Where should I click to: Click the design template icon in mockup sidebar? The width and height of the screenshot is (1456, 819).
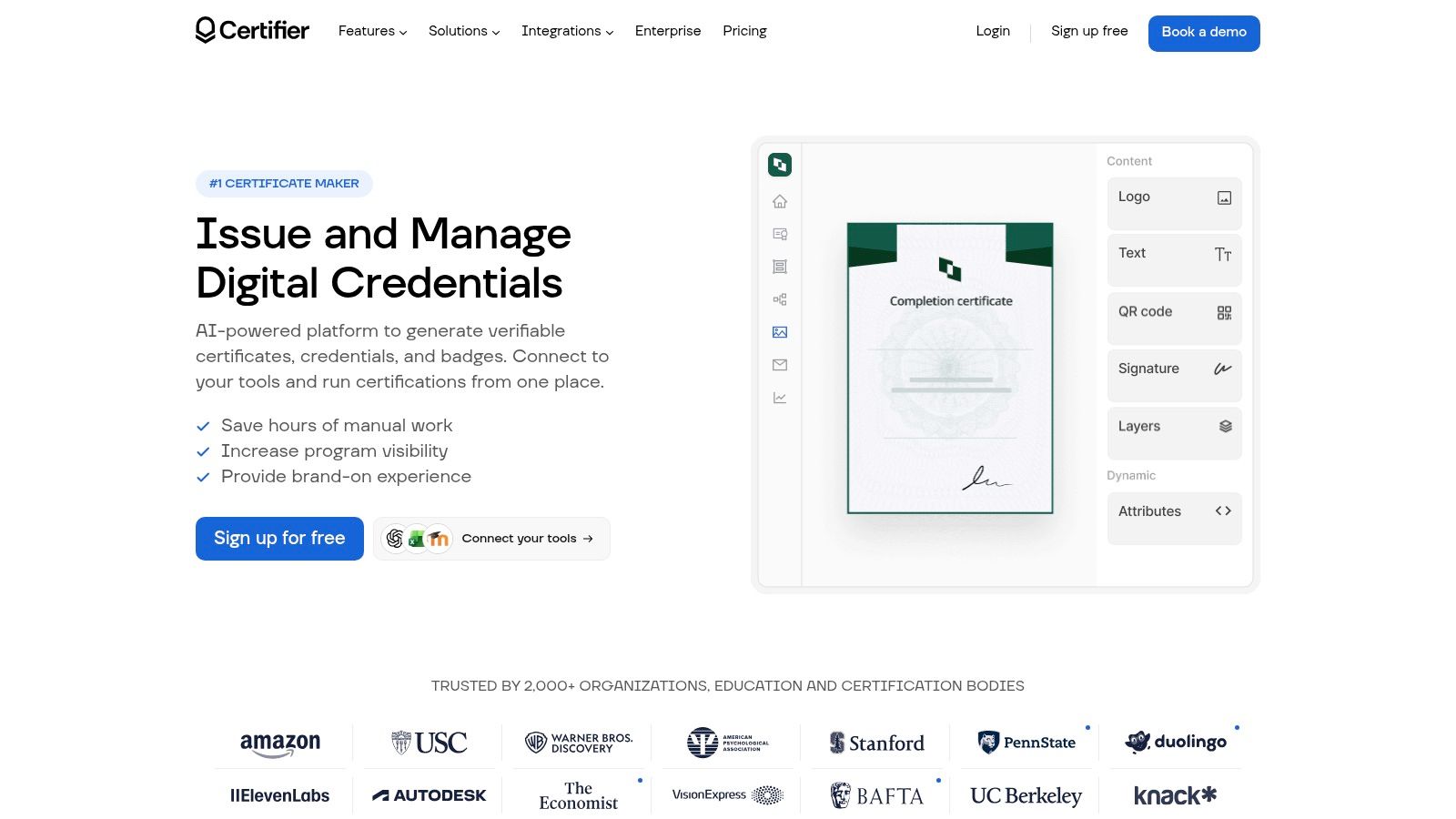(780, 267)
